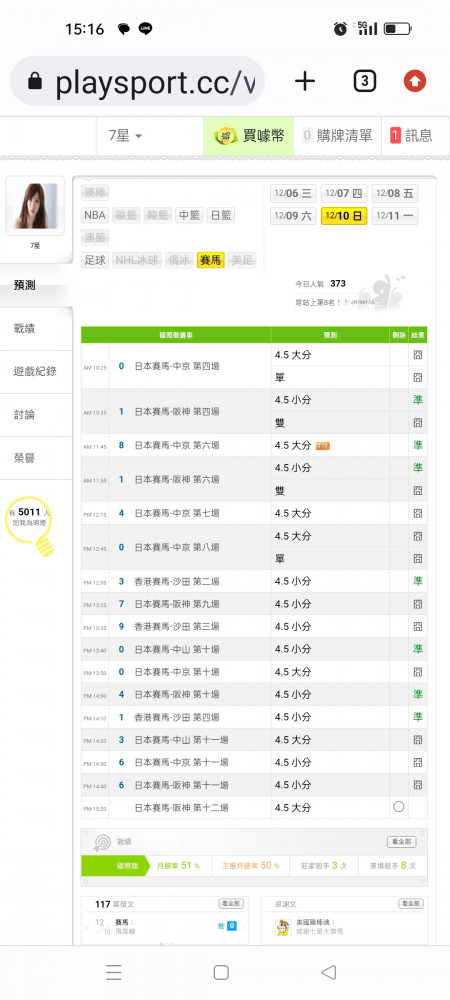Viewport: 450px width, 1000px height.
Task: Tap the Android home square icon
Action: click(221, 972)
